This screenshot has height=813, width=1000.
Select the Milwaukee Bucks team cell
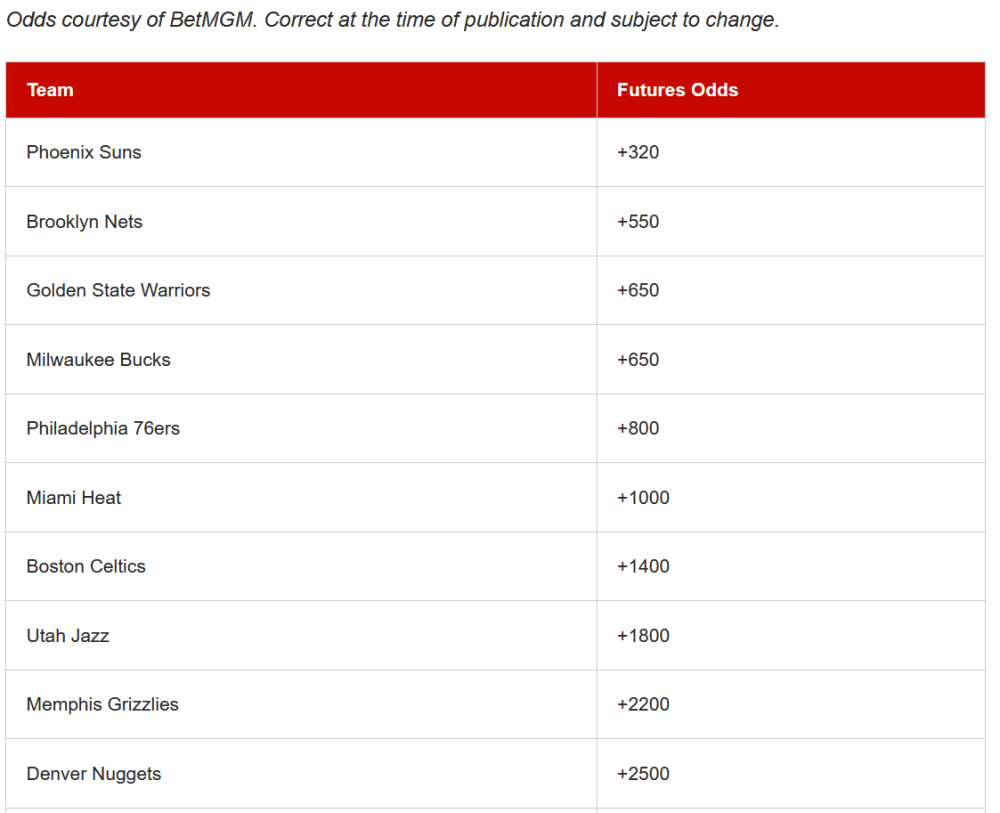(301, 359)
